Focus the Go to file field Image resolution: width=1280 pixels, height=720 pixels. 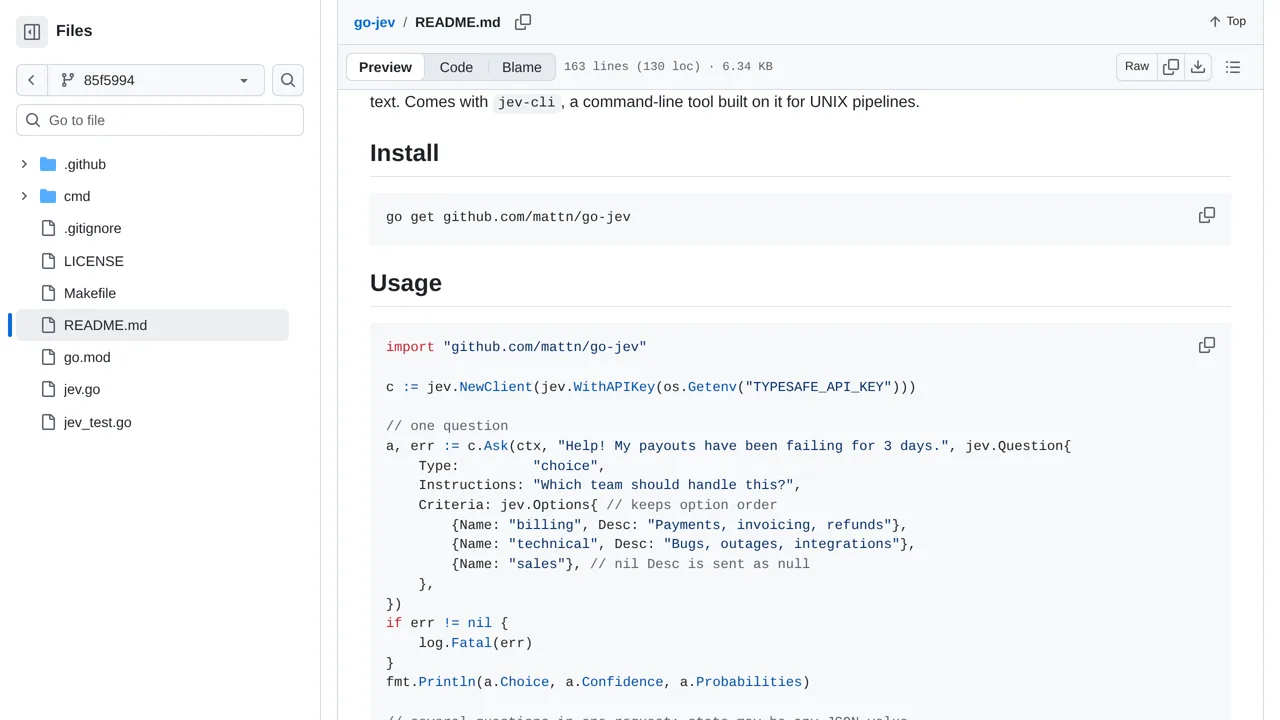[x=160, y=120]
